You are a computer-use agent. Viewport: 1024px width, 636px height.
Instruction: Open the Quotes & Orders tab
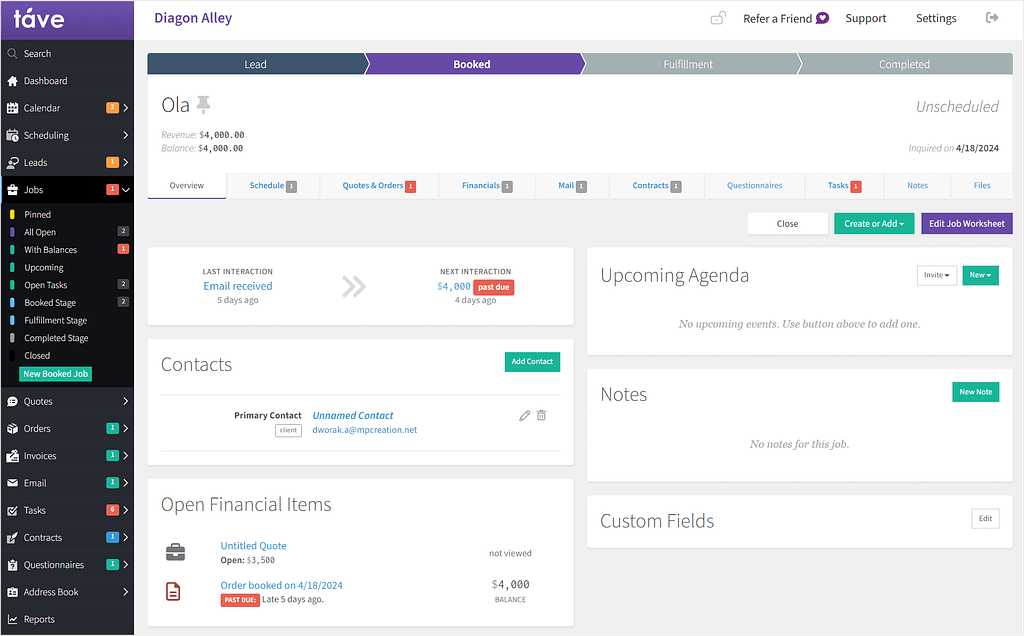click(x=378, y=186)
